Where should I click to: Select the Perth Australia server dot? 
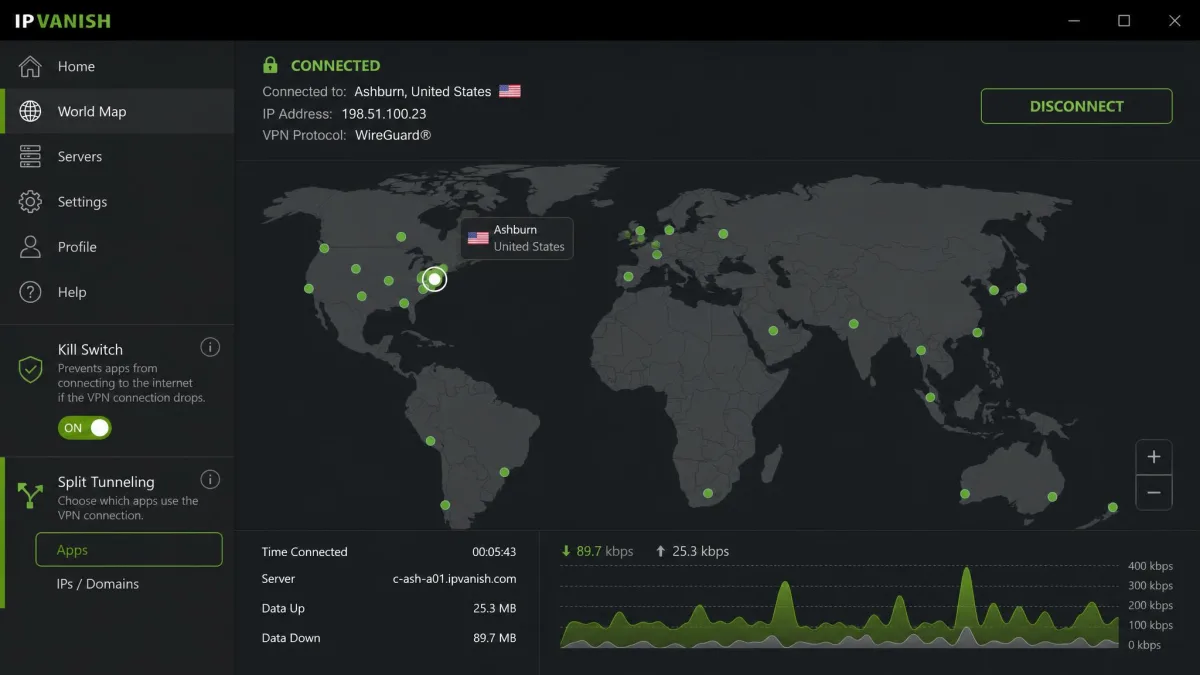965,493
